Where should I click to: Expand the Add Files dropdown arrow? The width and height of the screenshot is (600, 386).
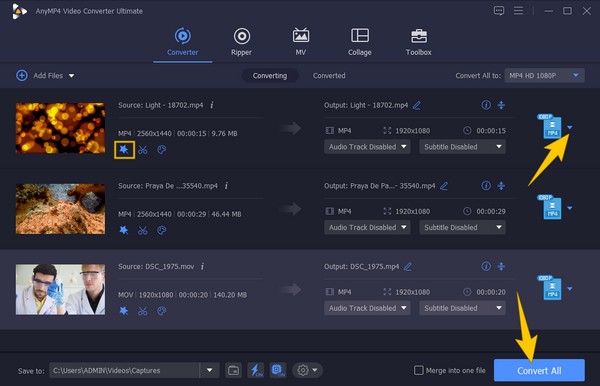[72, 76]
